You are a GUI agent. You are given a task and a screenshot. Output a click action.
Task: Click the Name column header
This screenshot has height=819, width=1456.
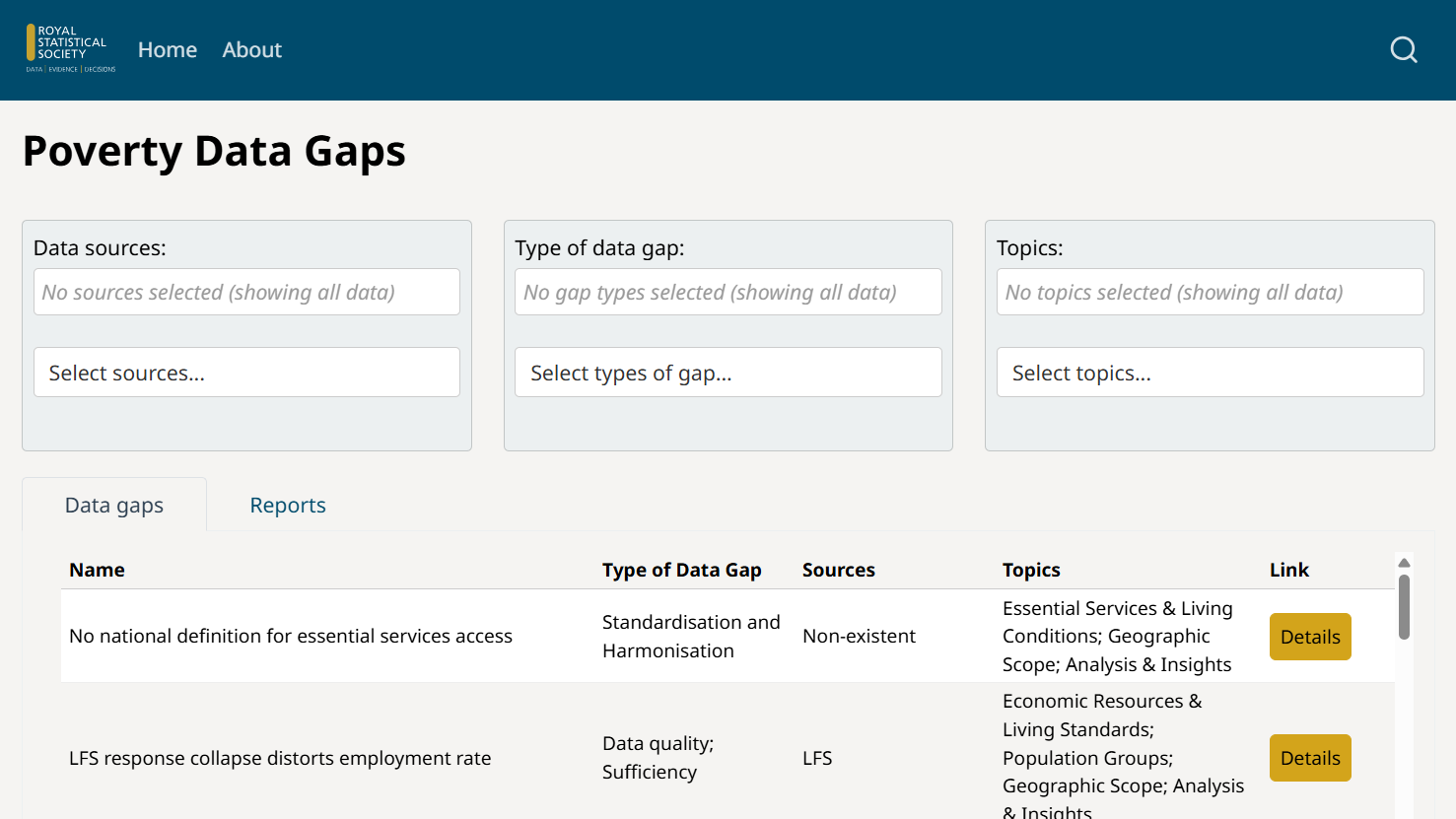pos(97,570)
